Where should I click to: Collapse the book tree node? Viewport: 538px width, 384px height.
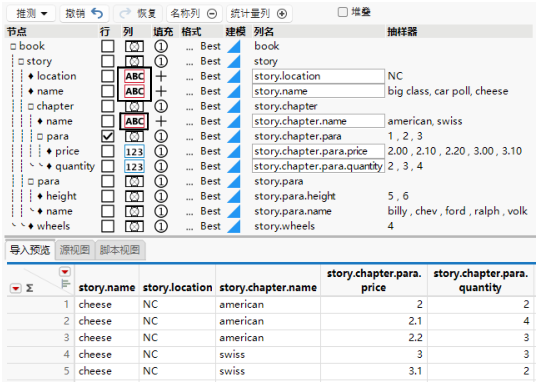[x=13, y=46]
